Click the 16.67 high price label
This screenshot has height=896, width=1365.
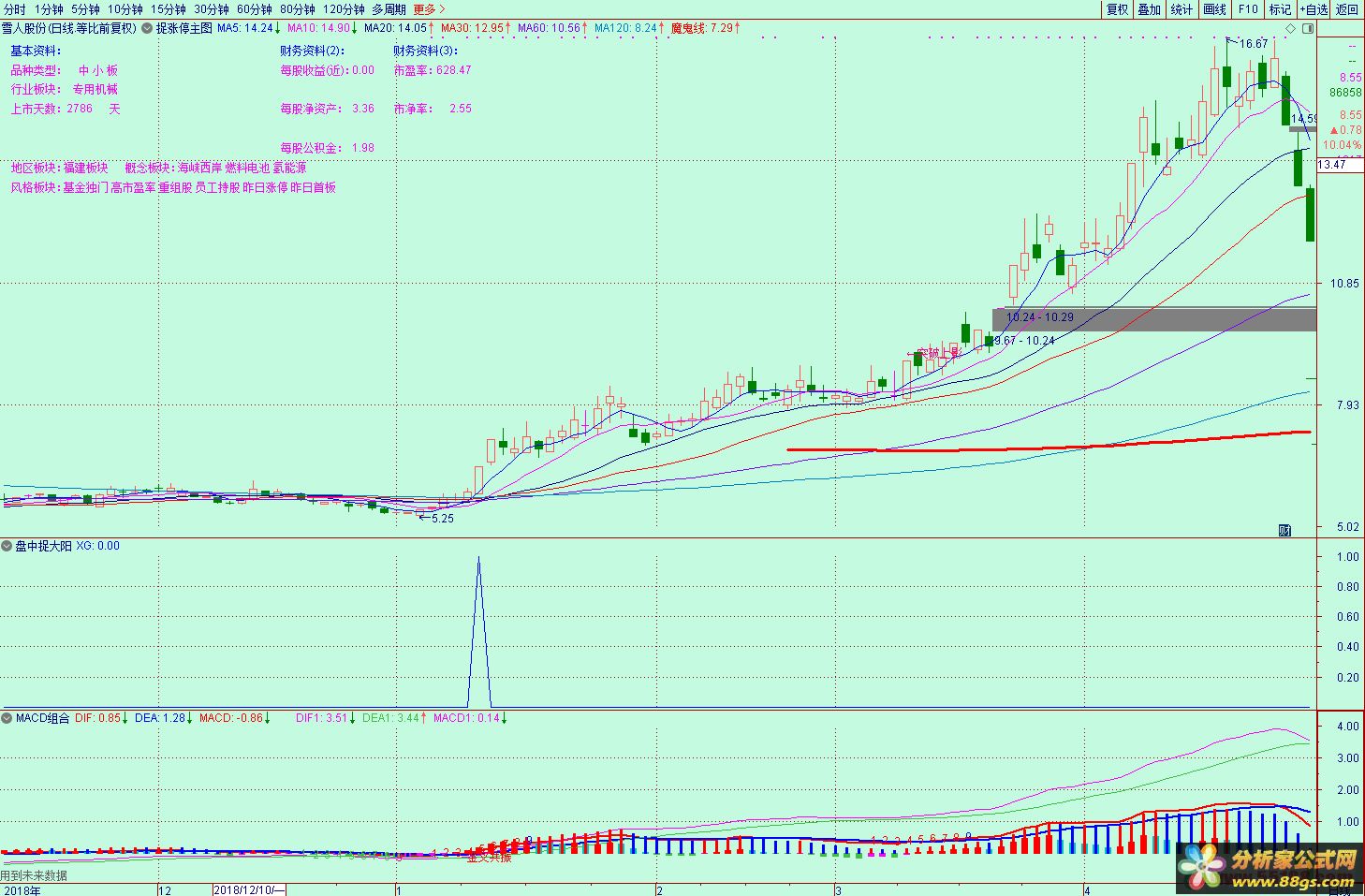[x=1254, y=44]
